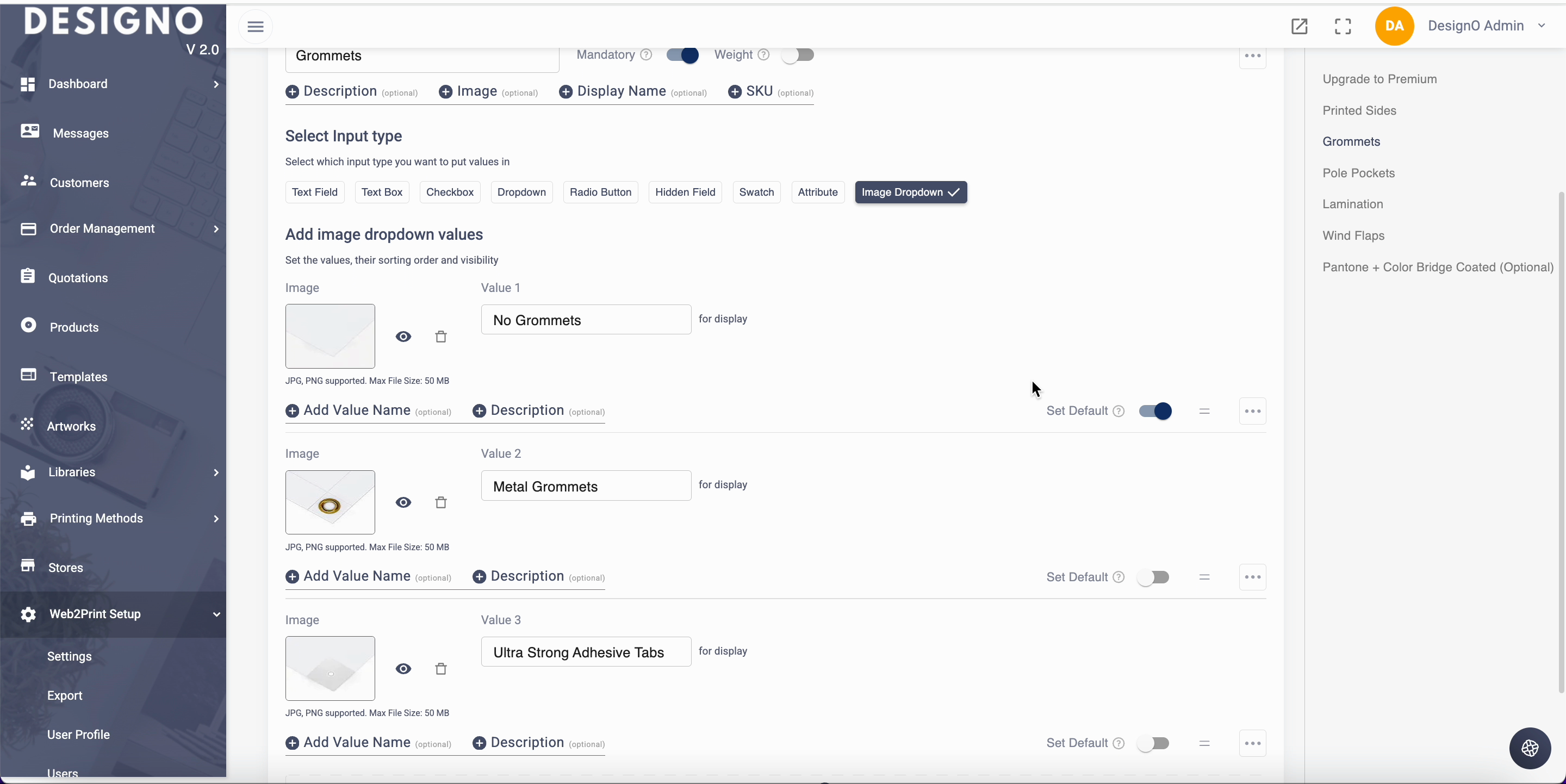Enable the Weight toggle
This screenshot has width=1566, height=784.
[x=798, y=55]
